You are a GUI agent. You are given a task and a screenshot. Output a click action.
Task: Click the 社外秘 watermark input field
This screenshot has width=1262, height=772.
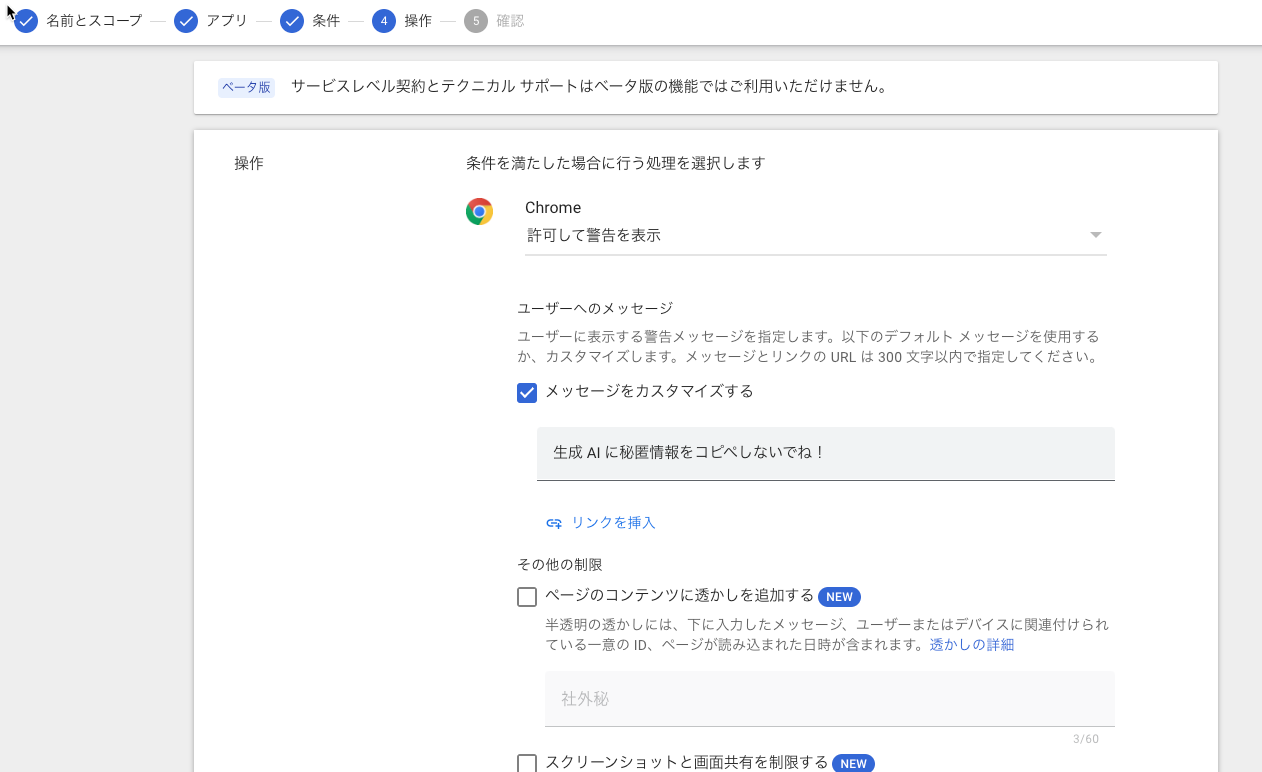(x=830, y=698)
